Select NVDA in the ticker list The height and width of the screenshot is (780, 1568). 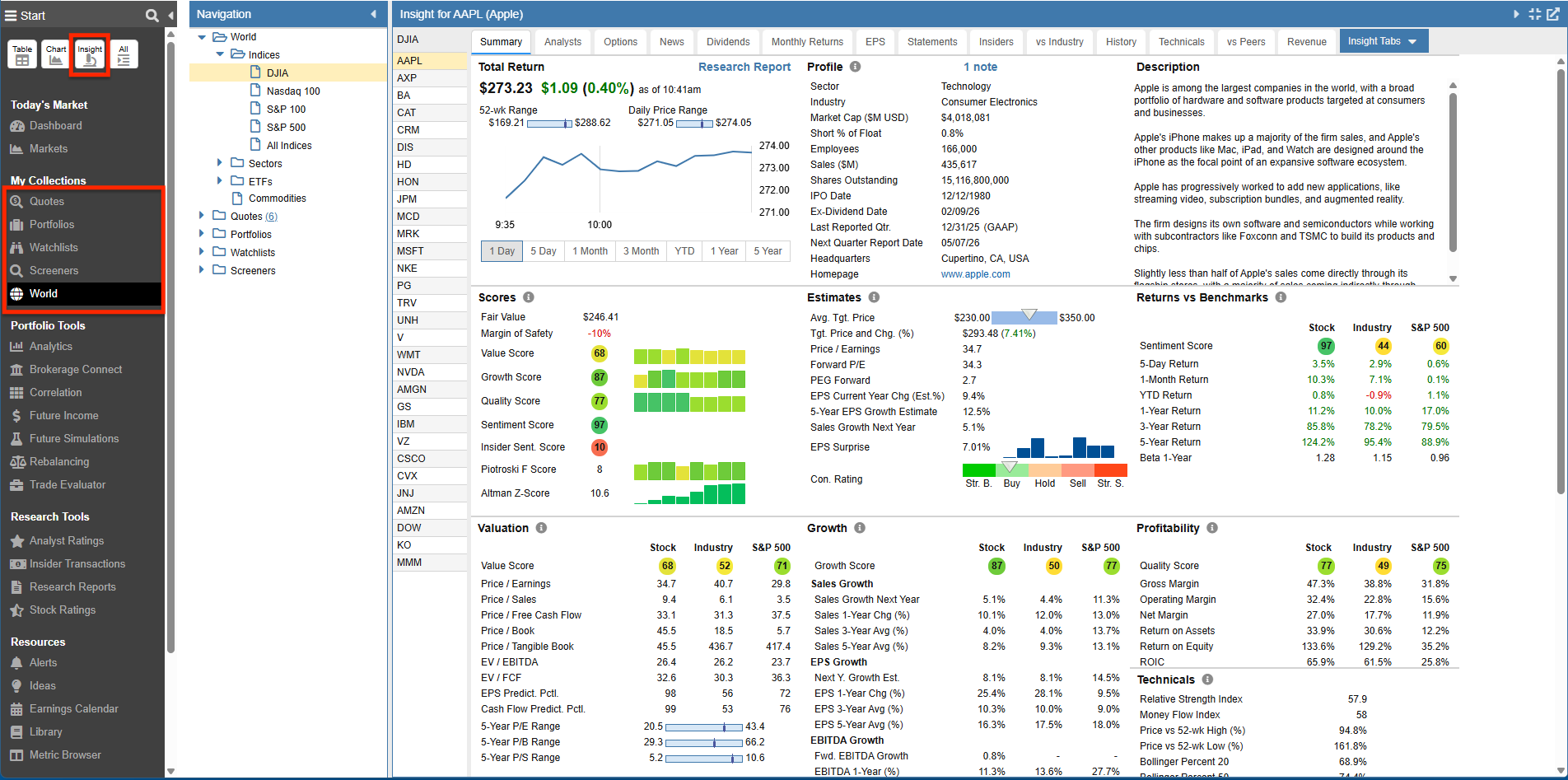(x=430, y=372)
